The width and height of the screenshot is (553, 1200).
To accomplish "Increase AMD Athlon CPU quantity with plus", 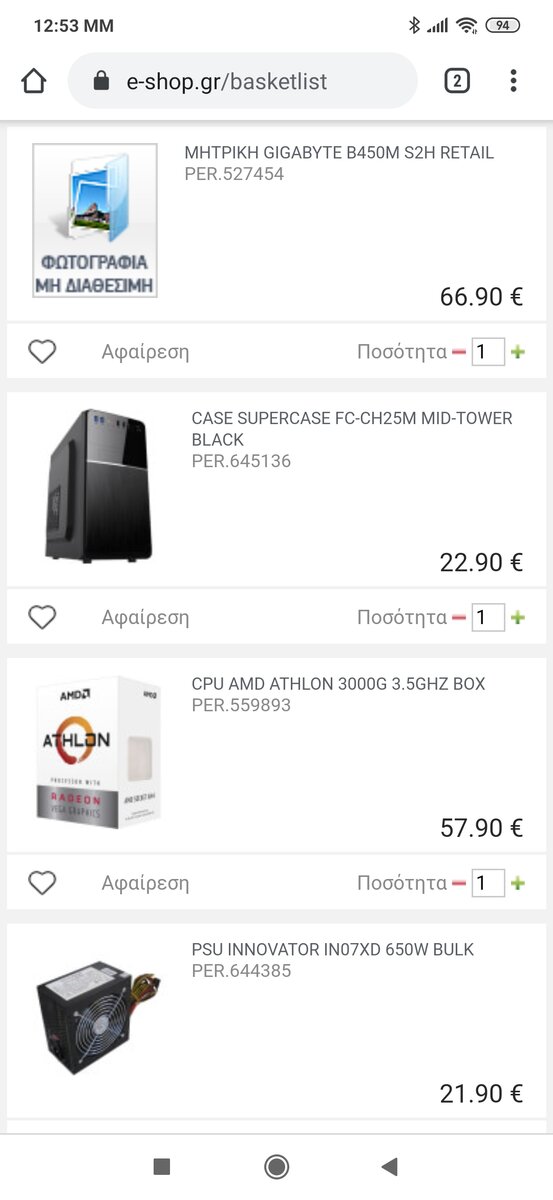I will (518, 883).
